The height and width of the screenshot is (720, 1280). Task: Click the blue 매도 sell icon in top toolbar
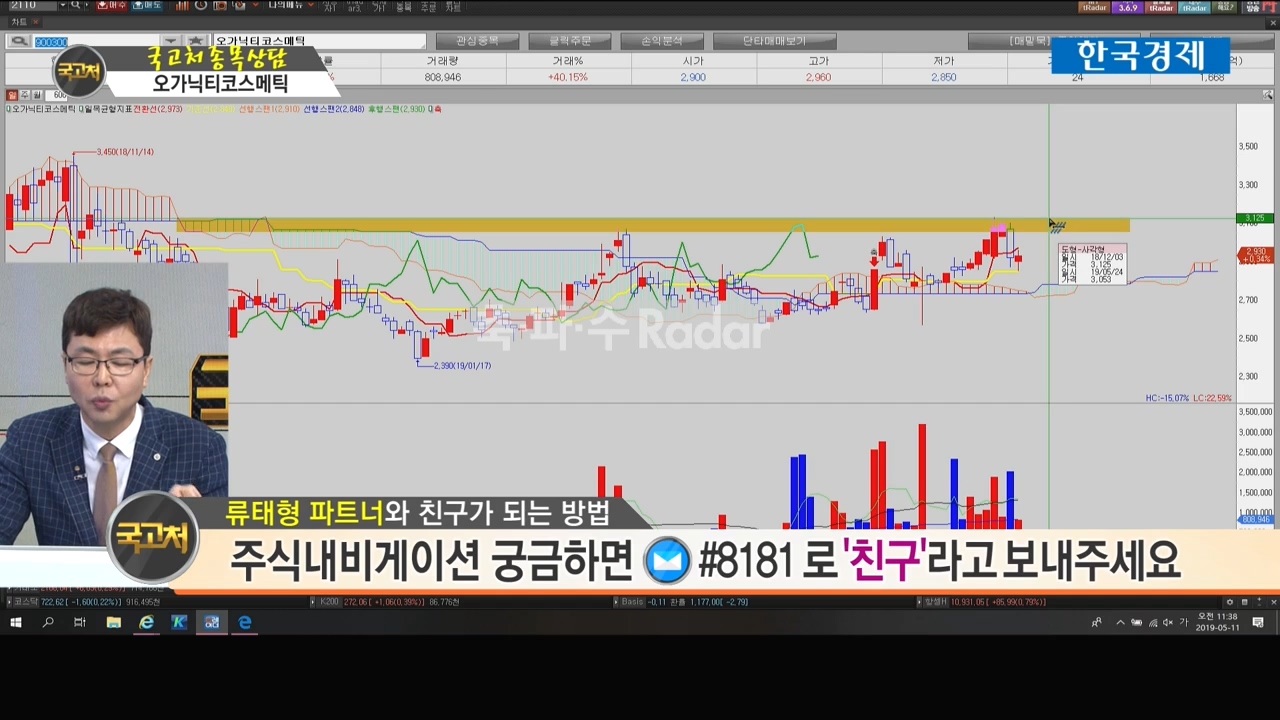point(146,6)
